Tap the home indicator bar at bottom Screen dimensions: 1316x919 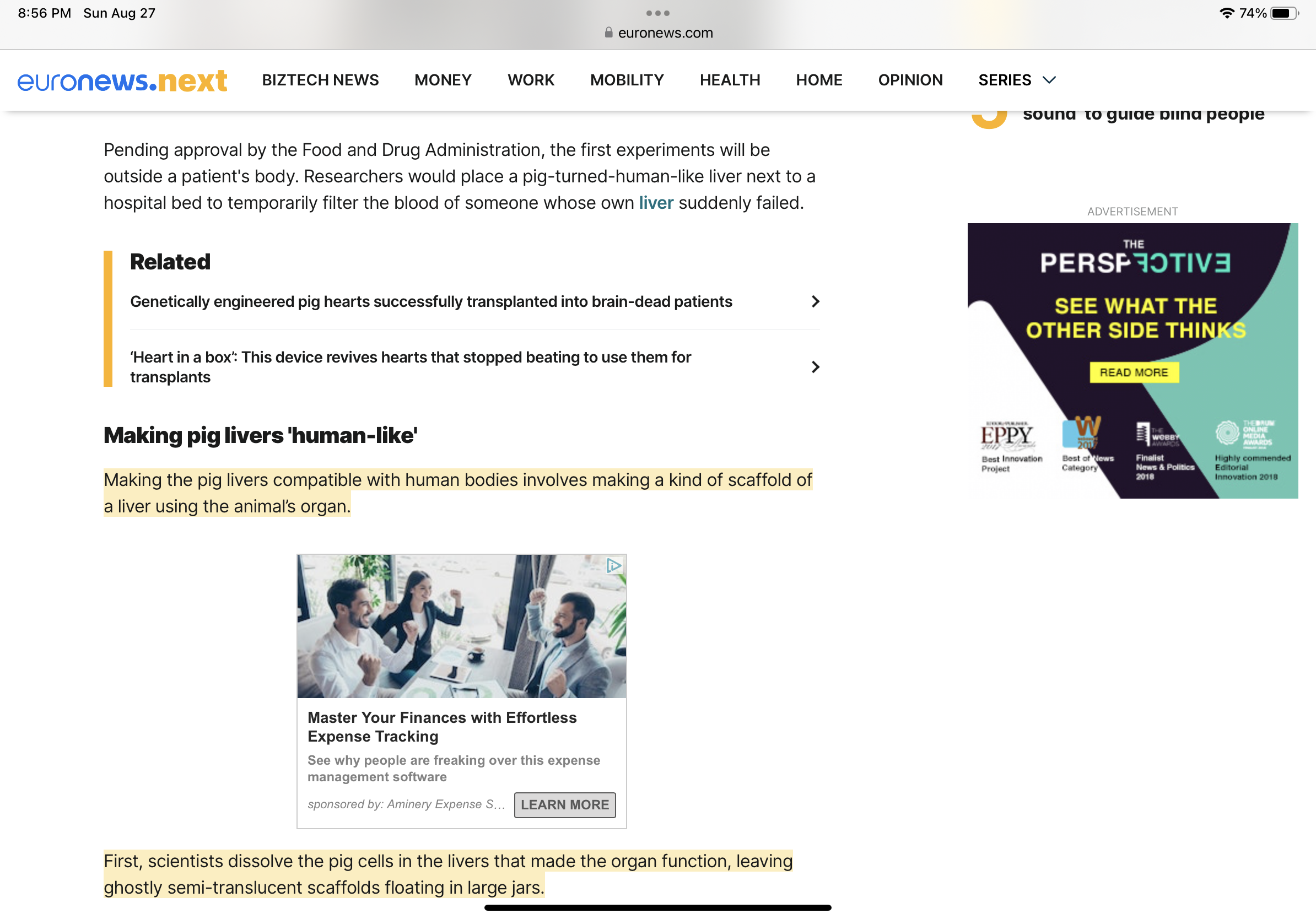(657, 907)
